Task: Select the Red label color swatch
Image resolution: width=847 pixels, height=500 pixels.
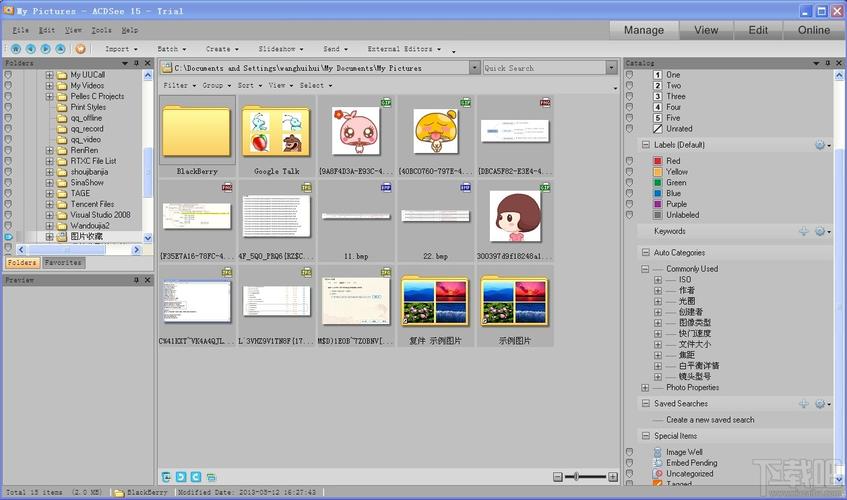Action: [x=657, y=161]
